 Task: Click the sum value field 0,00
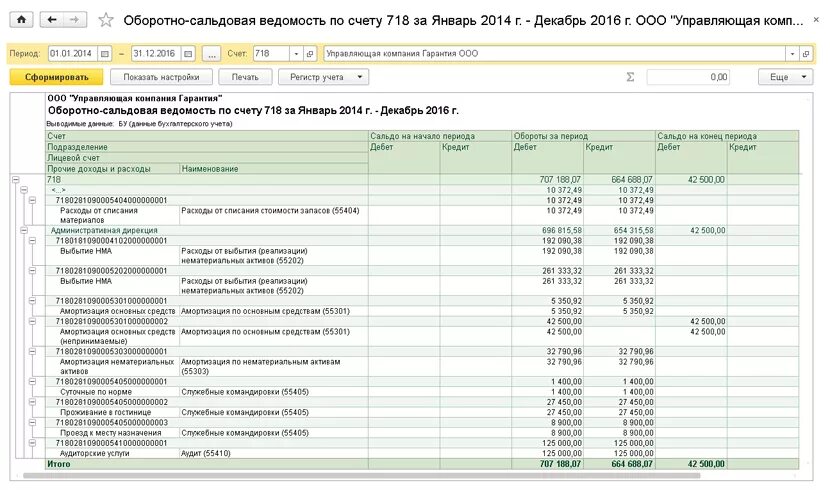coord(688,77)
